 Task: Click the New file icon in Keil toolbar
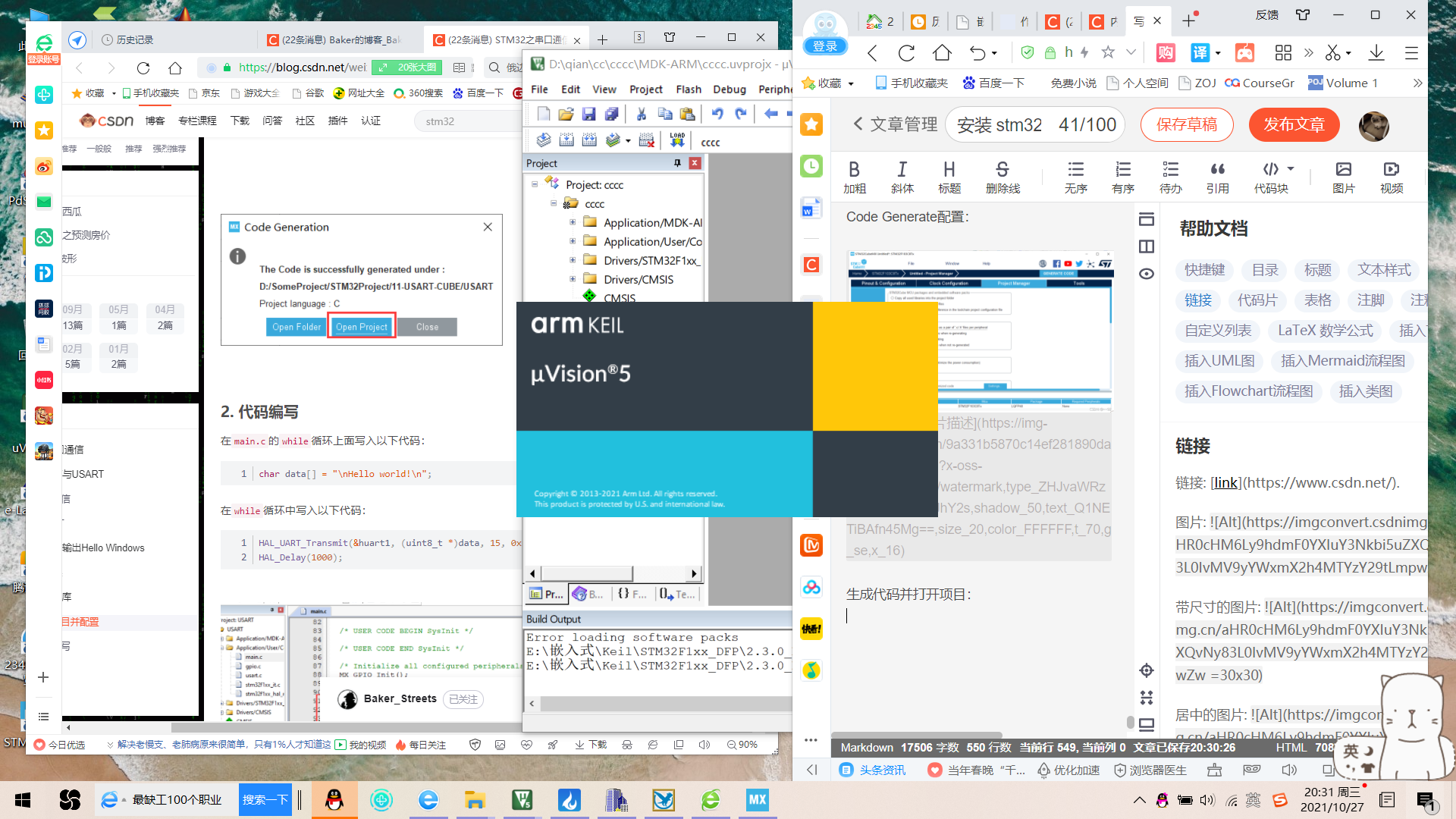(543, 115)
